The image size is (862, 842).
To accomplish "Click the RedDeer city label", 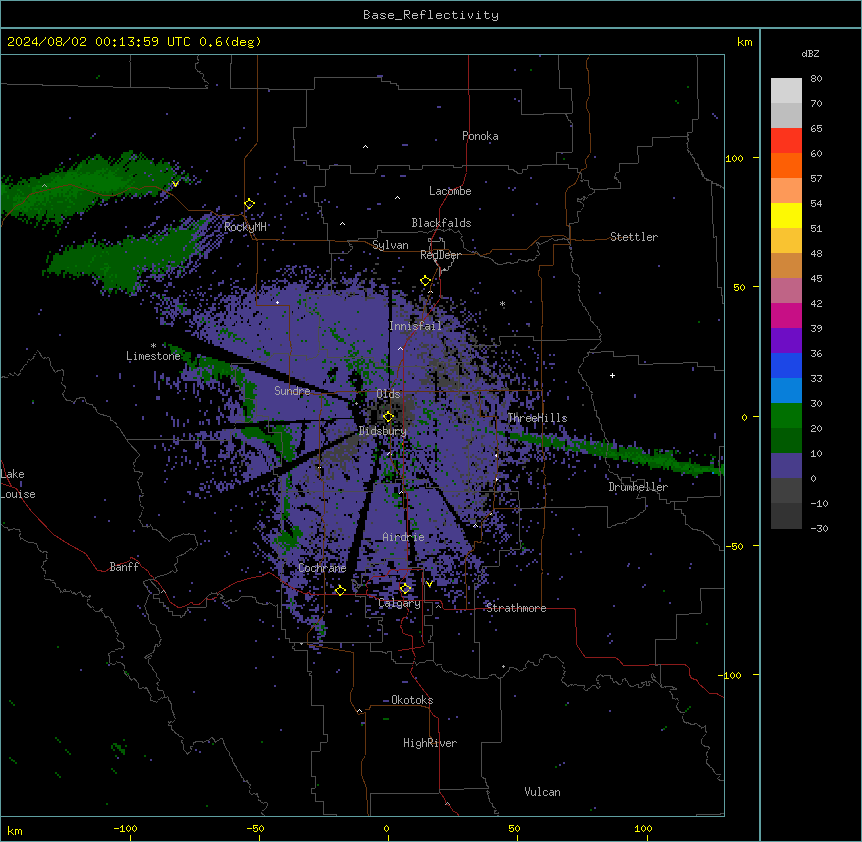I will (x=440, y=255).
